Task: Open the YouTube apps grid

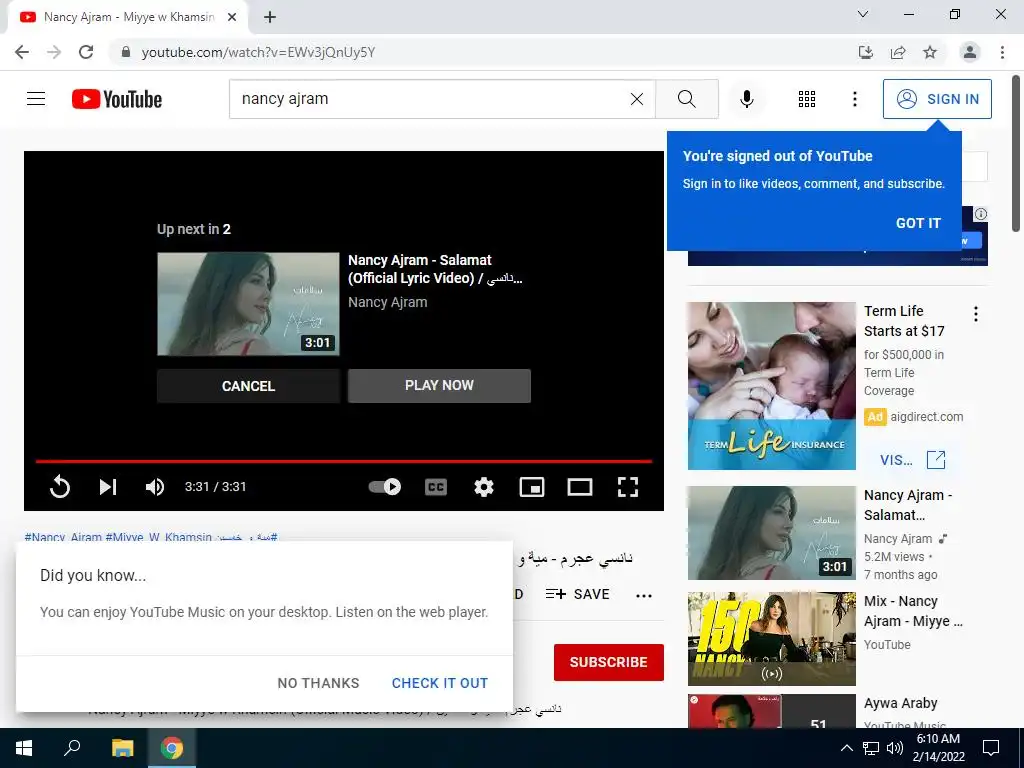Action: tap(807, 99)
